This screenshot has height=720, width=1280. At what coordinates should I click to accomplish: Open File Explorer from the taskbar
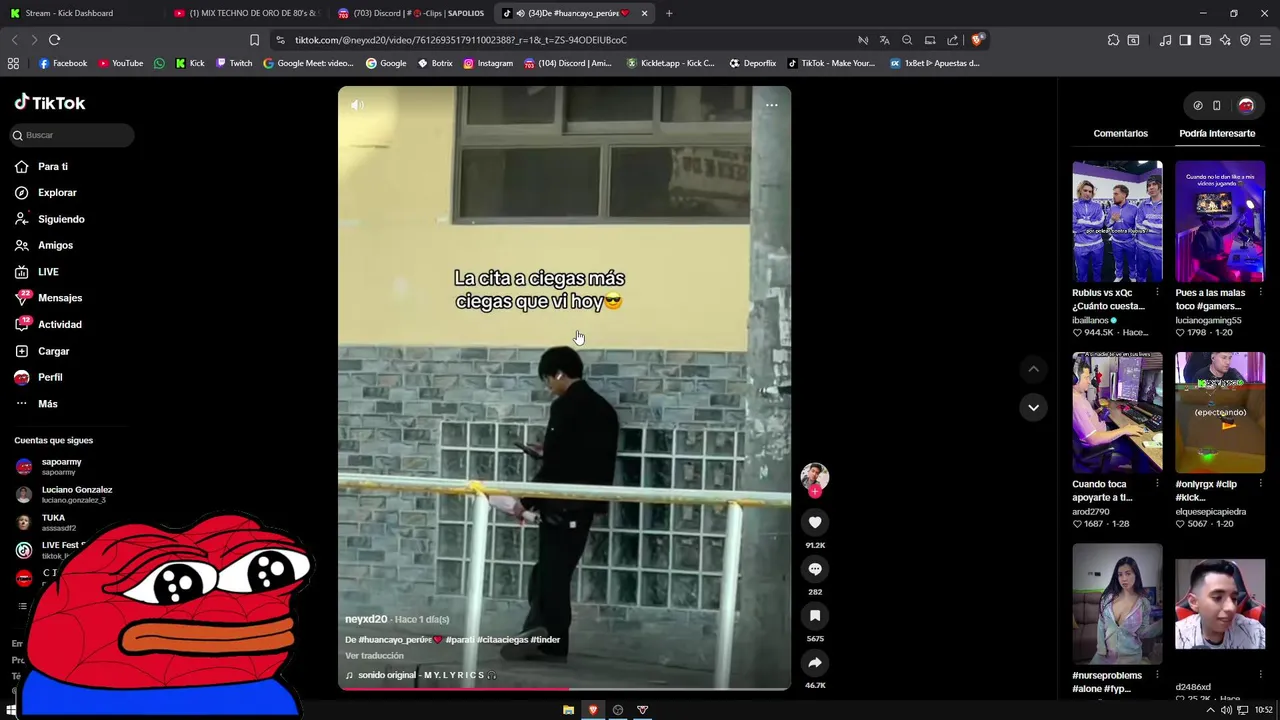coord(568,710)
